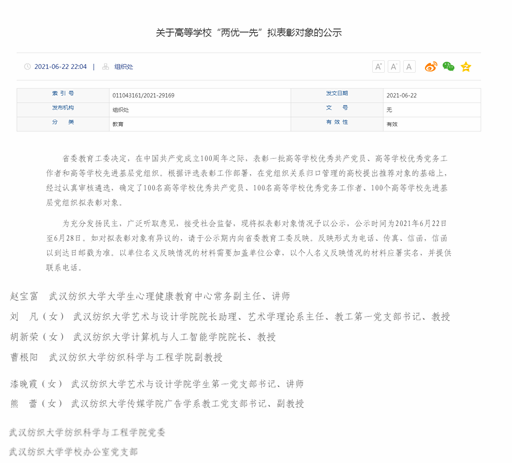Viewport: 512px width, 463px height.
Task: Click the 教育 category value
Action: coord(118,124)
